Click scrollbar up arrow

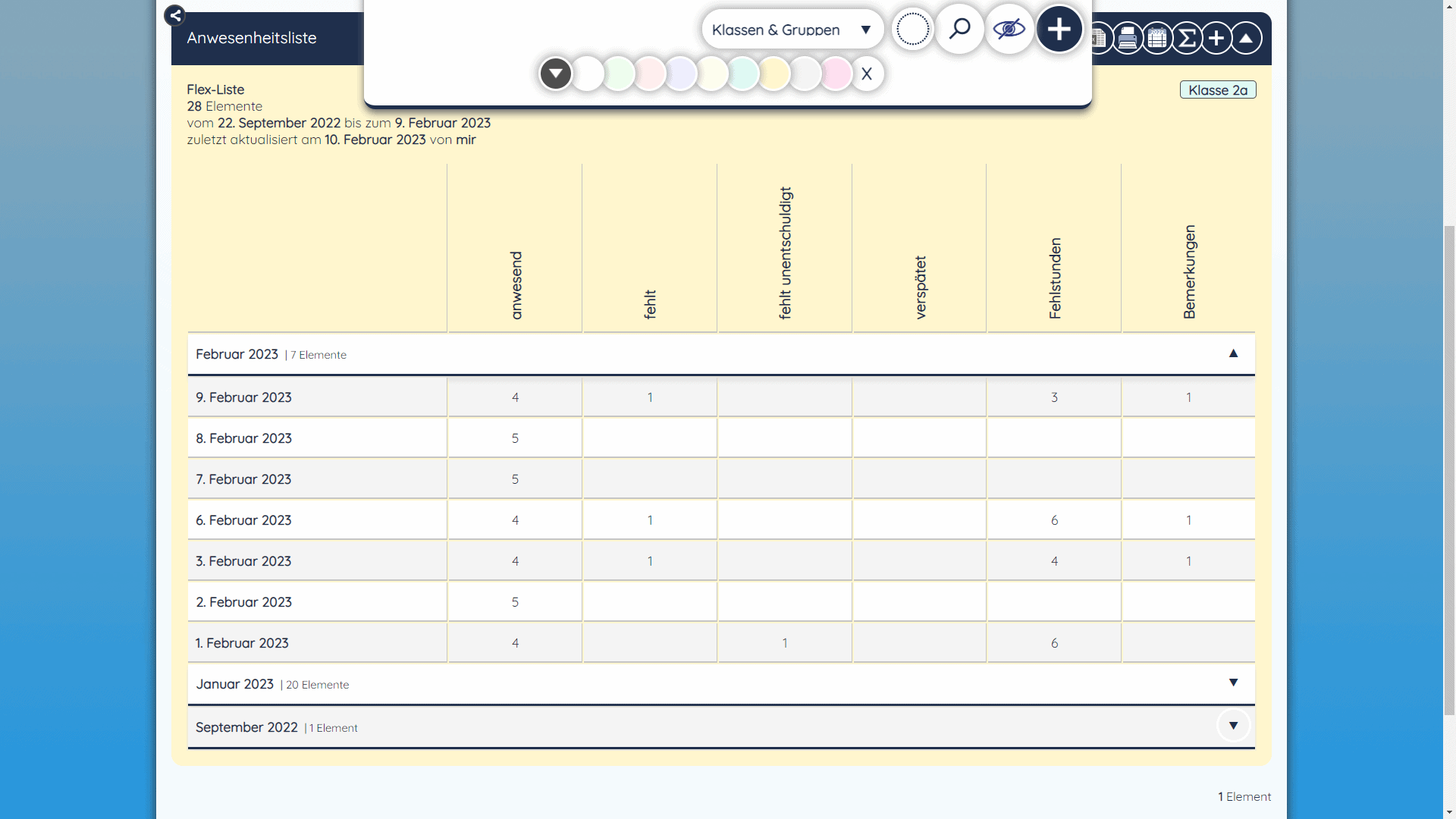1449,6
